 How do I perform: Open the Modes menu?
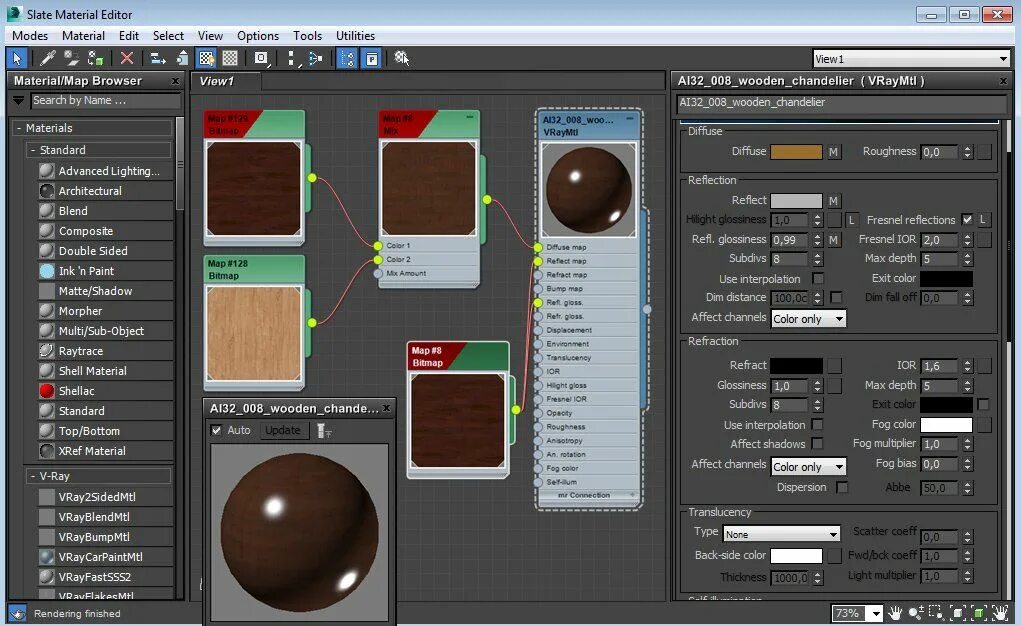pyautogui.click(x=30, y=36)
